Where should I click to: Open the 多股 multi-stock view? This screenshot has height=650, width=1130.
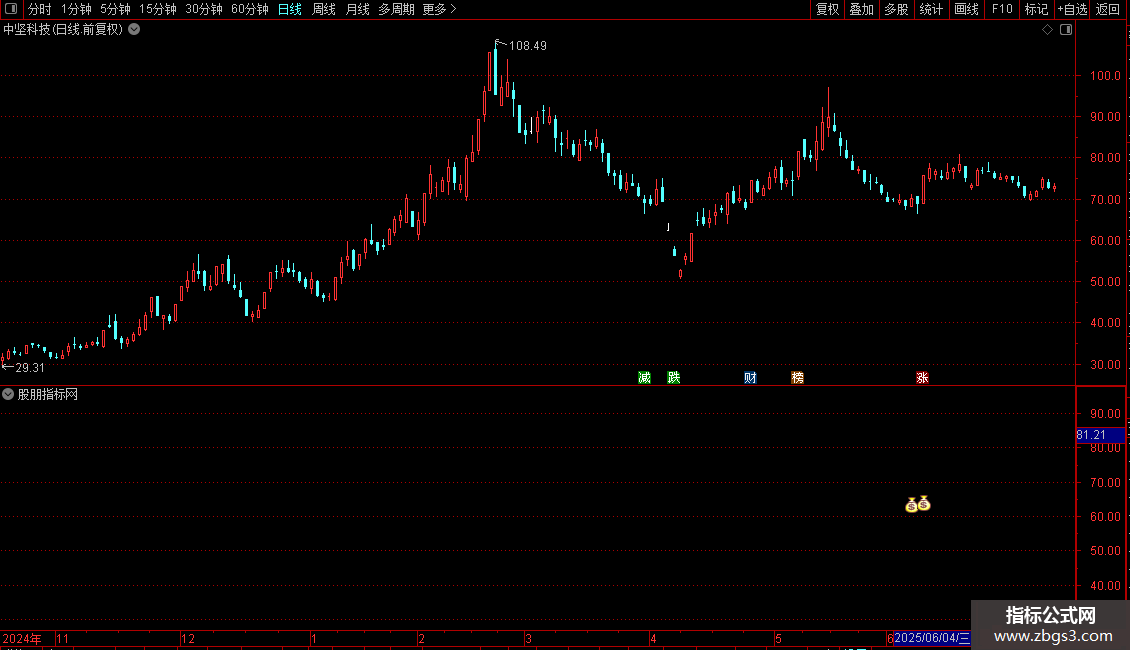point(896,9)
